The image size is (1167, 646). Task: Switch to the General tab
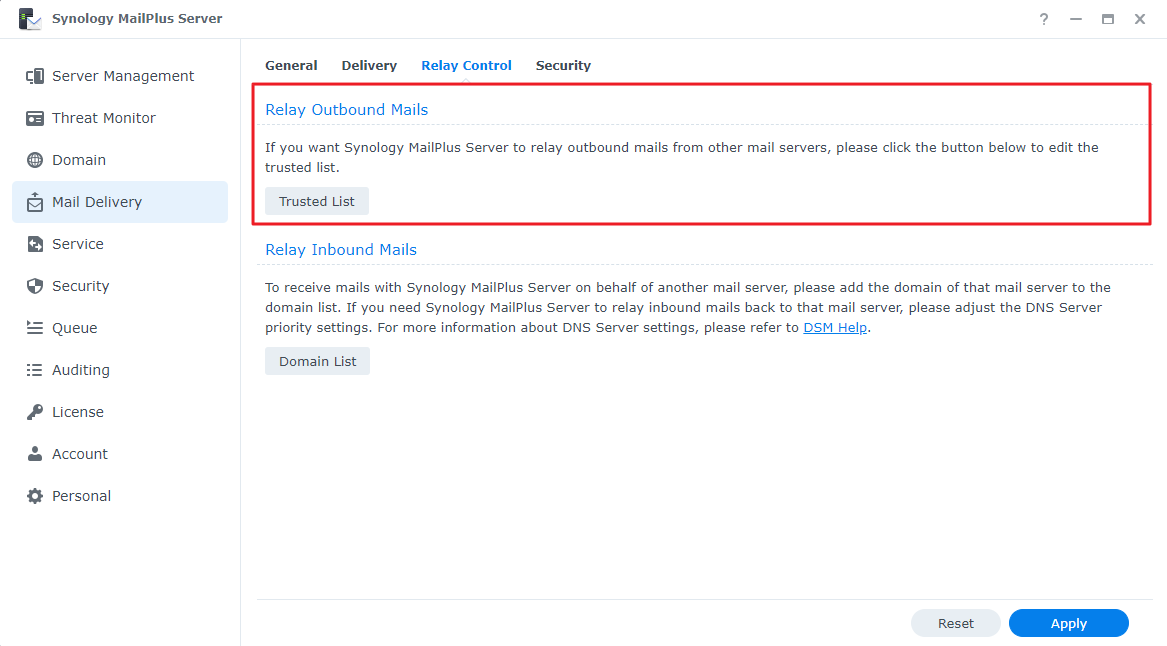pos(291,65)
